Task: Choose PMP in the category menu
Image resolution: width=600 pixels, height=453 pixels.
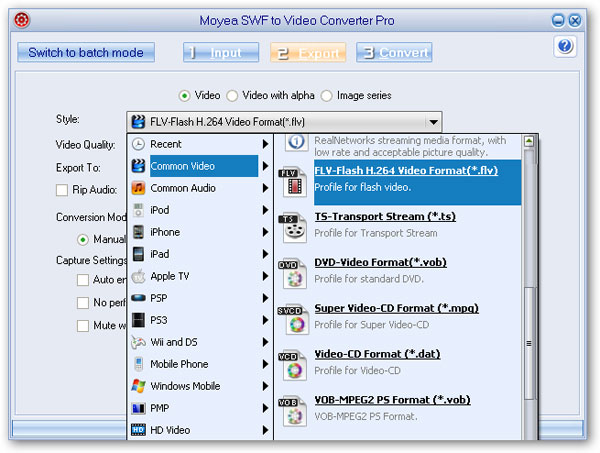Action: [200, 408]
